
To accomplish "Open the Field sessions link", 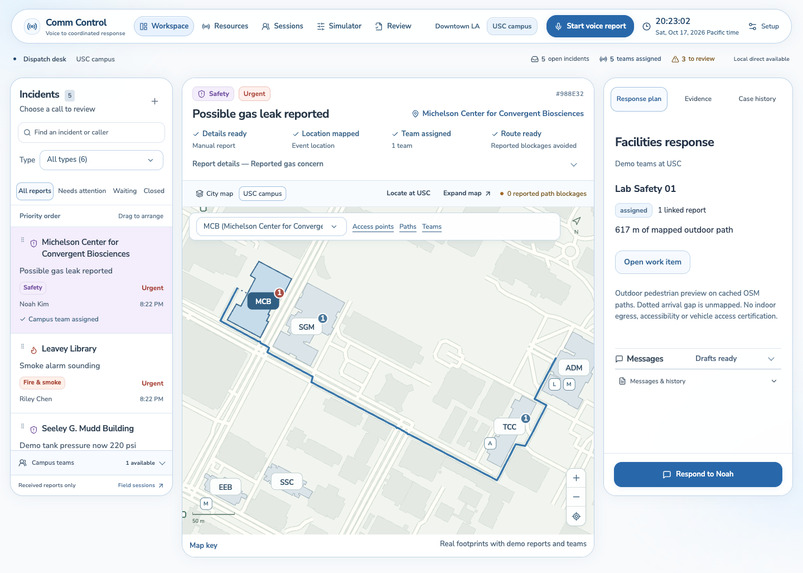I will [x=140, y=485].
